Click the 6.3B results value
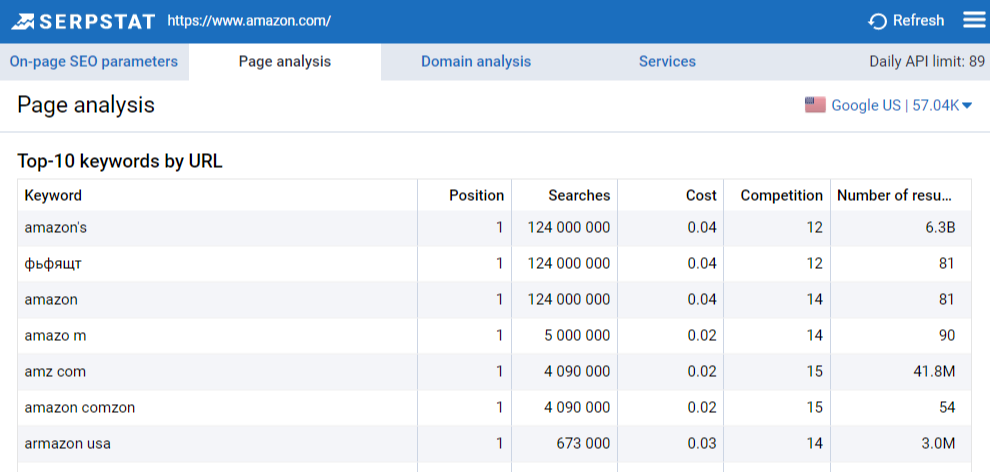The height and width of the screenshot is (472, 990). pos(938,228)
